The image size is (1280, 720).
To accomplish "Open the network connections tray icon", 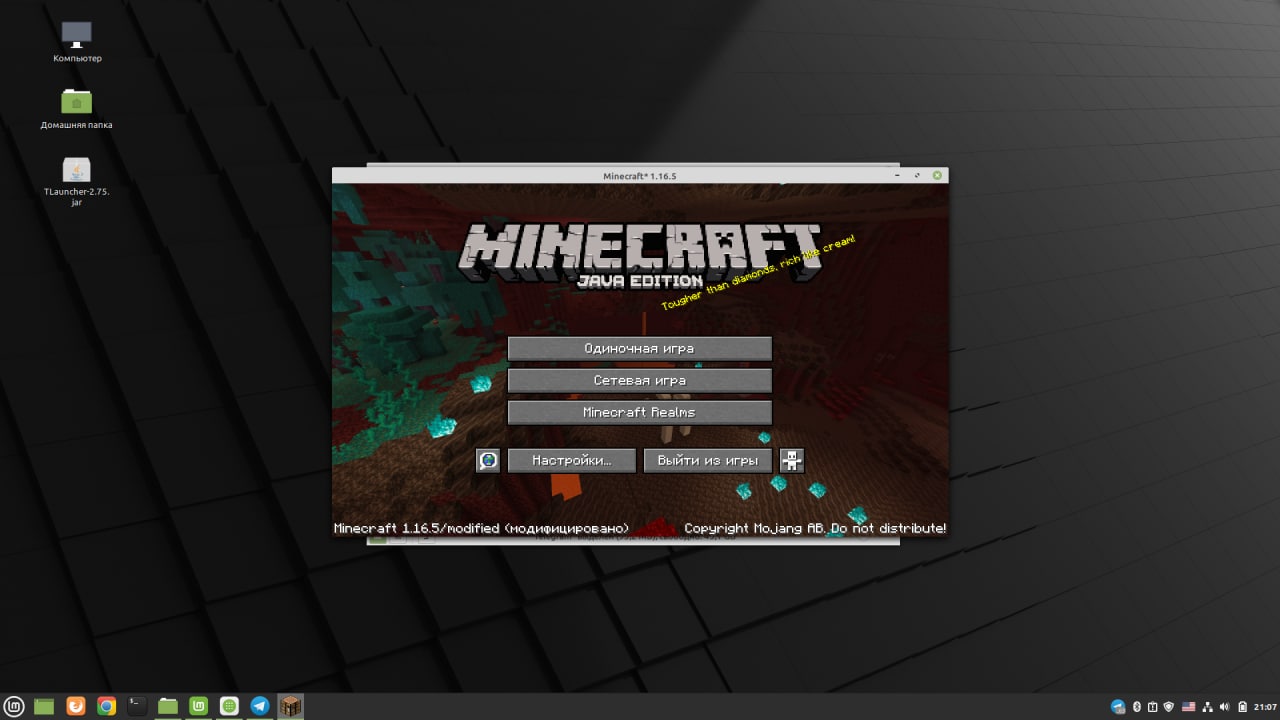I will pyautogui.click(x=1207, y=707).
